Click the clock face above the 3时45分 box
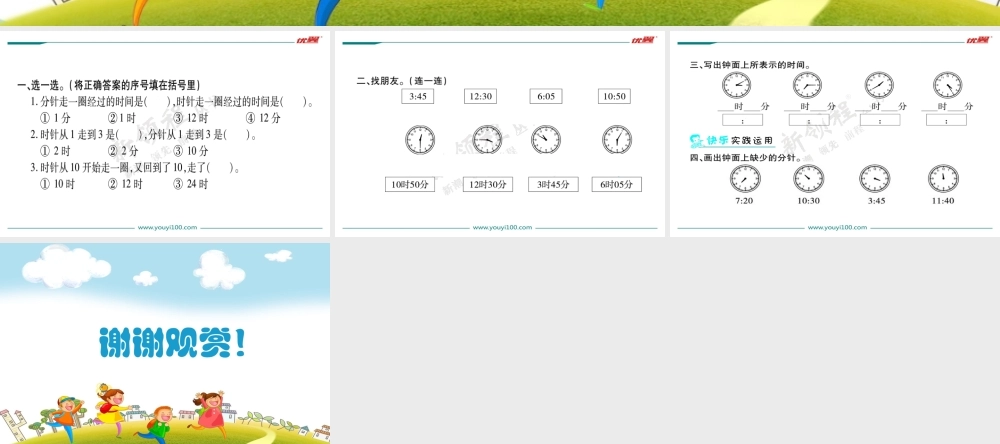Screen dimensions: 1000x444 (546, 139)
